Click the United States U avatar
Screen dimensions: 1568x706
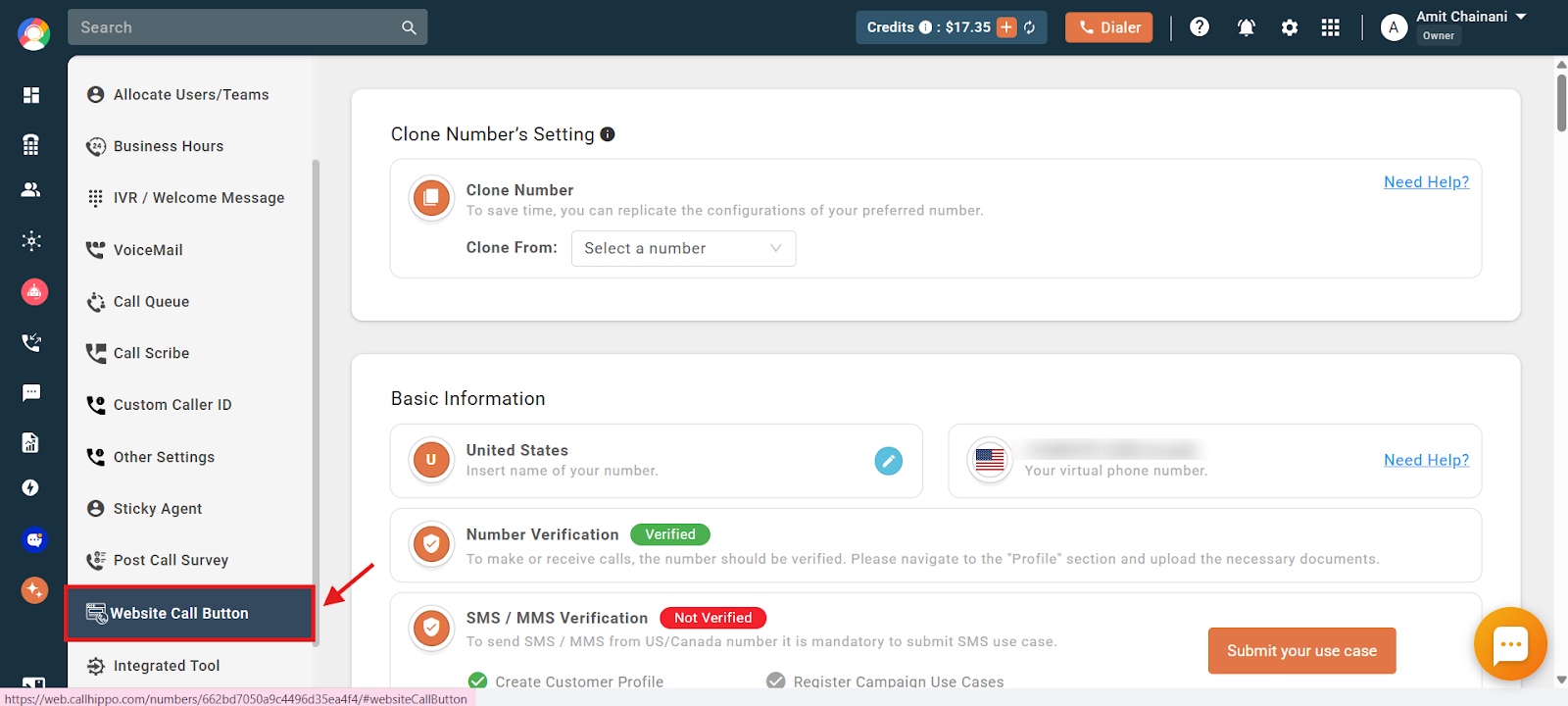(x=431, y=460)
